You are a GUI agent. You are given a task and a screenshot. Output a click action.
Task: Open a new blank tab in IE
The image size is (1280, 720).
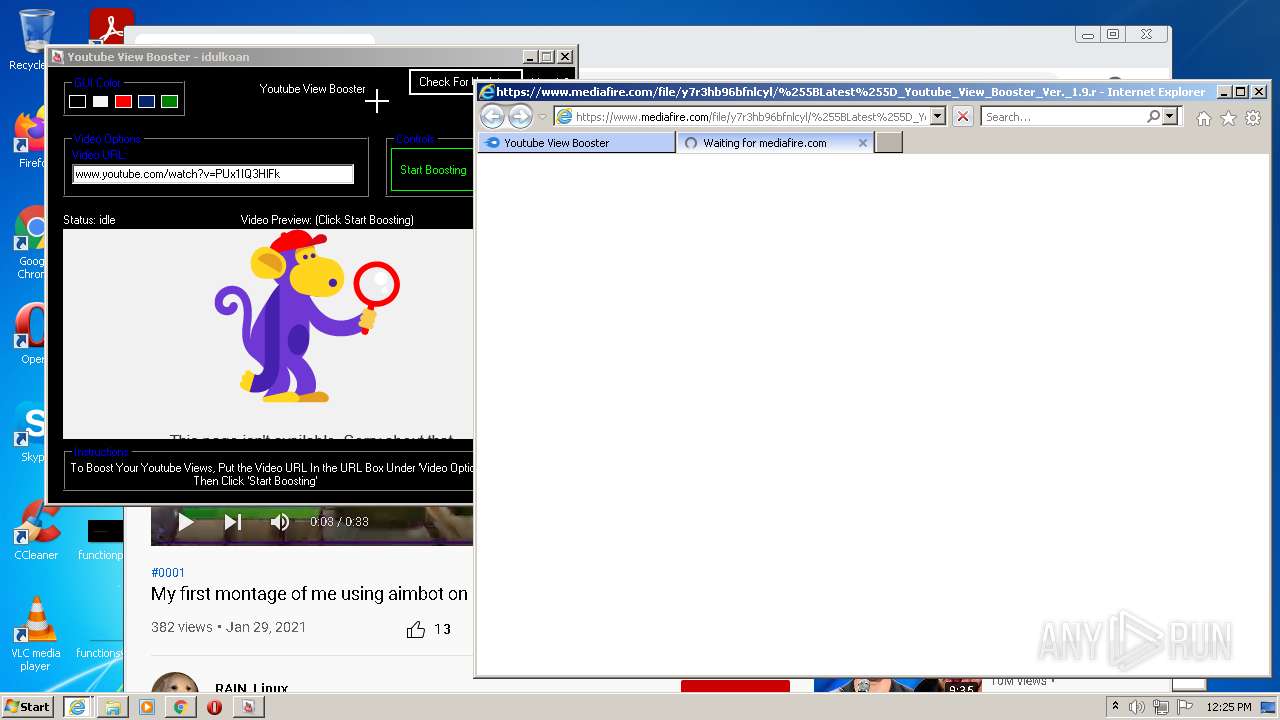(x=889, y=143)
